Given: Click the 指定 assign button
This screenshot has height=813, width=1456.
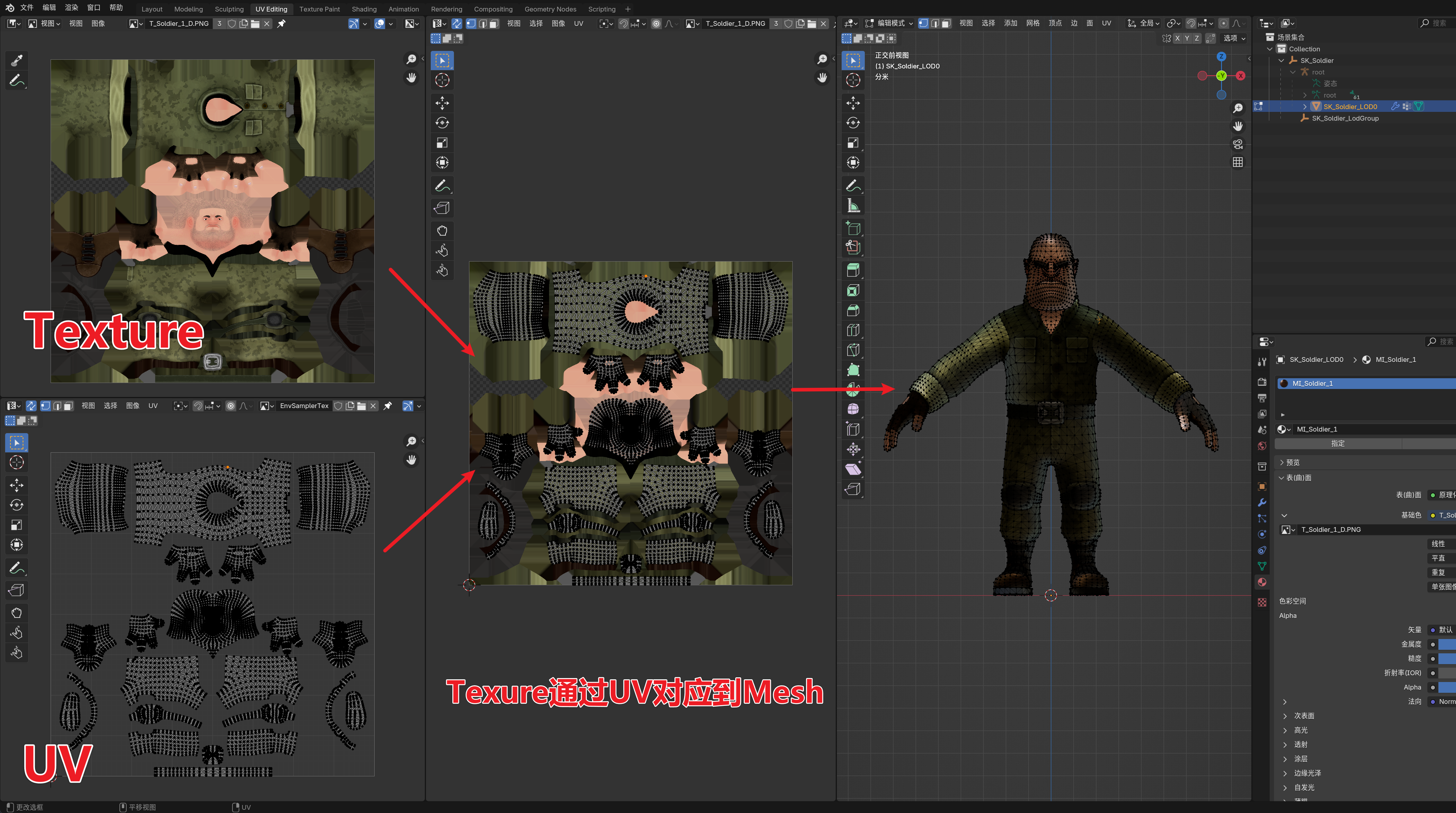Looking at the screenshot, I should pyautogui.click(x=1338, y=443).
